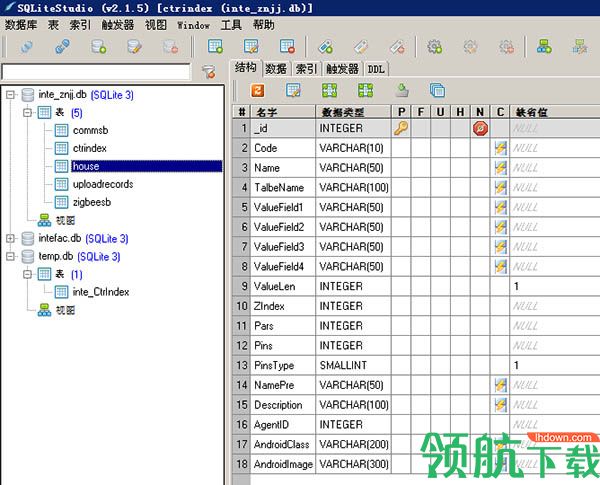Image resolution: width=600 pixels, height=485 pixels.
Task: Select the inte_CtrIndex table in the tree
Action: pos(101,292)
